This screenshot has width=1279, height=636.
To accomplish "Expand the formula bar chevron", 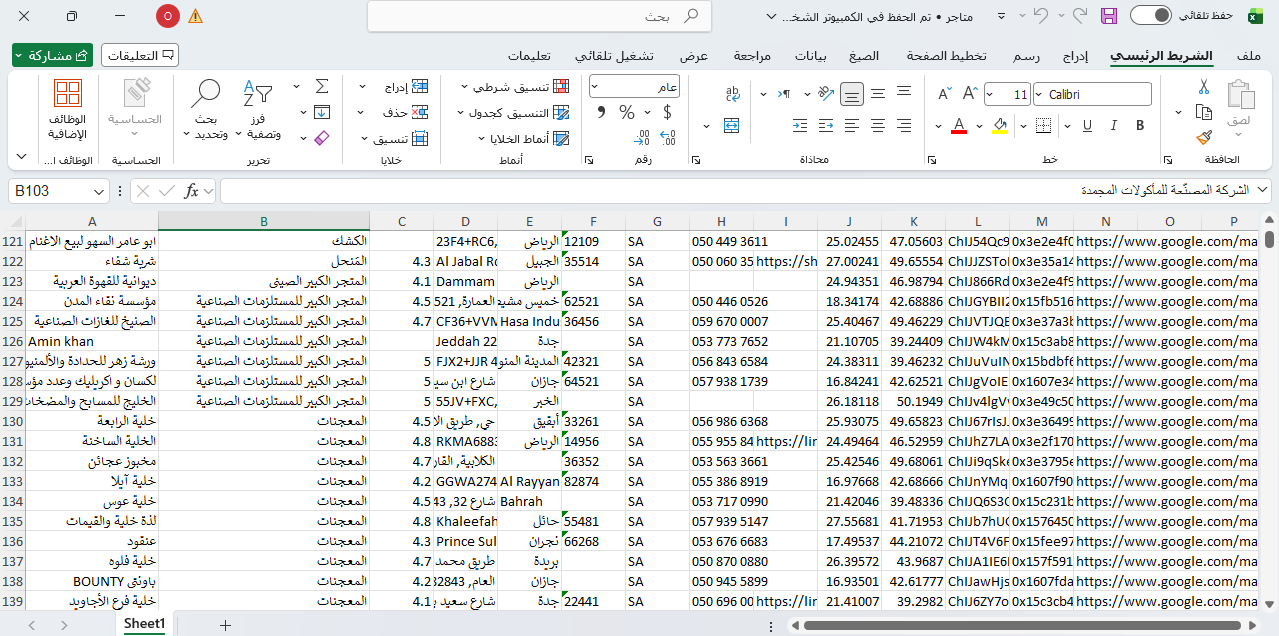I will [1261, 190].
